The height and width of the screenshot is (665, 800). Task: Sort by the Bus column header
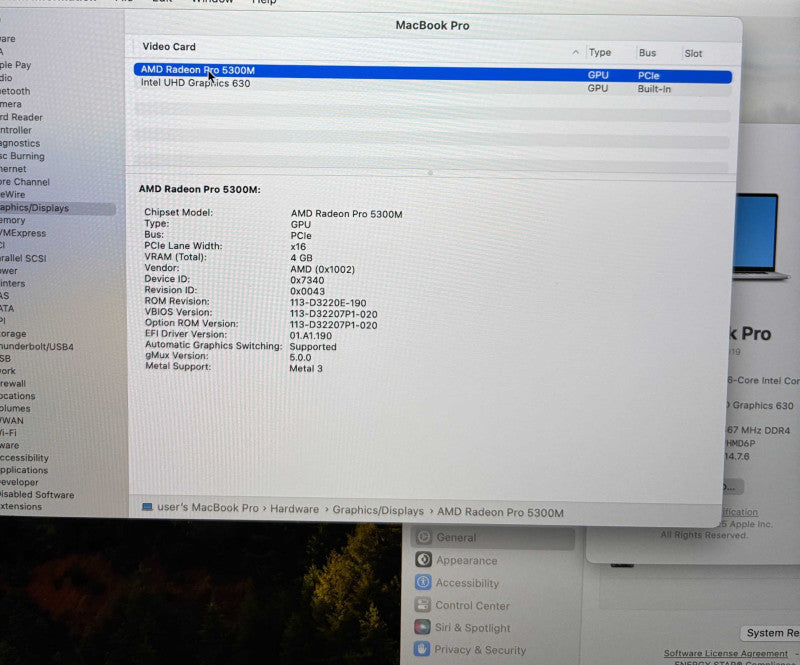(647, 53)
